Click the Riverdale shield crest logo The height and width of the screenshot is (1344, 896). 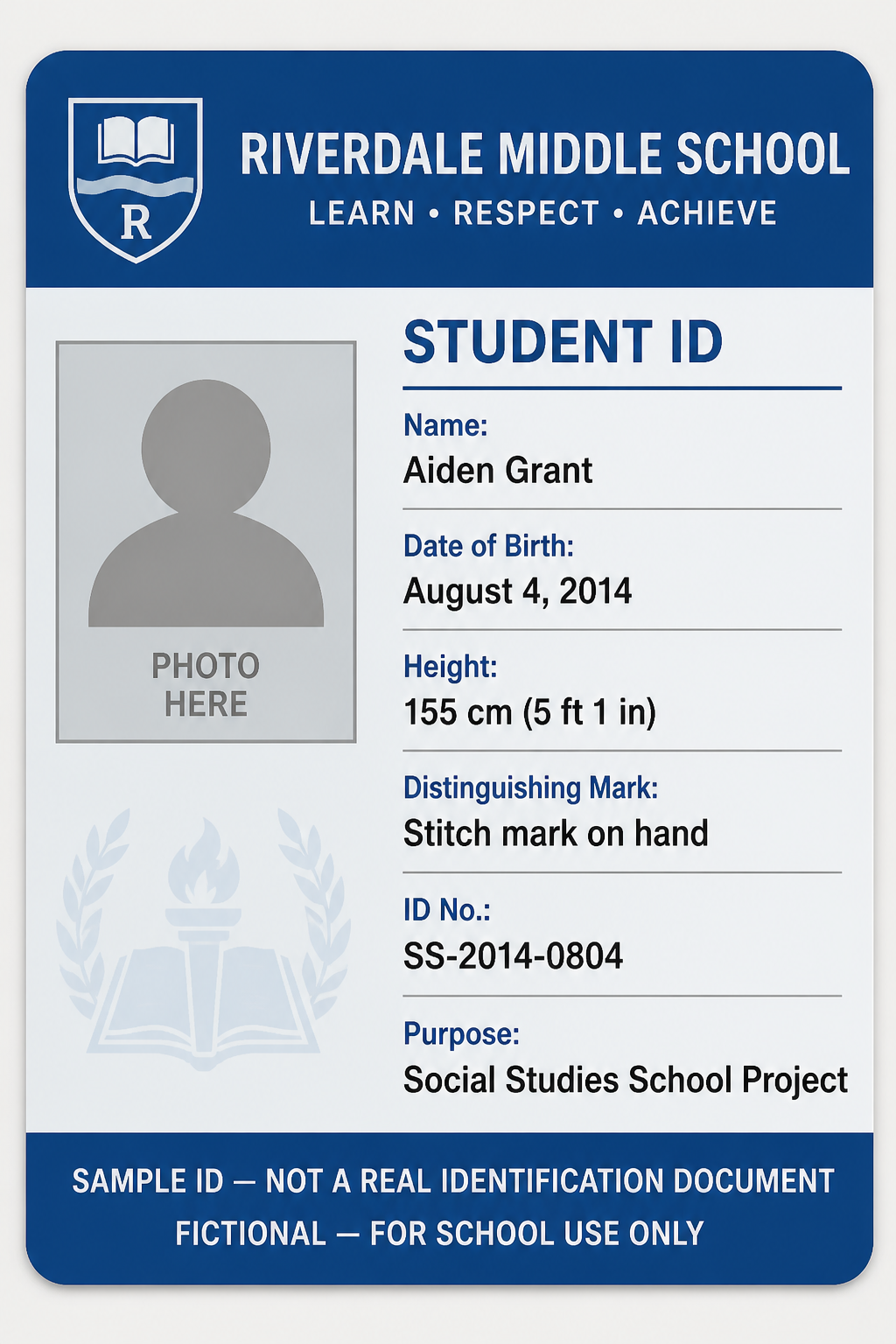pos(136,179)
